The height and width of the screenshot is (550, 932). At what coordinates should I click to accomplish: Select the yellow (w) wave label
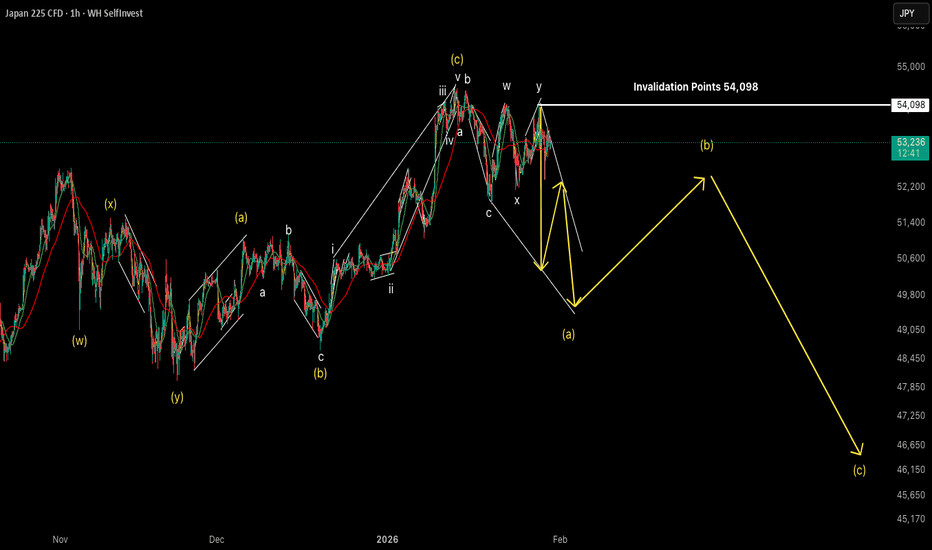tap(79, 340)
